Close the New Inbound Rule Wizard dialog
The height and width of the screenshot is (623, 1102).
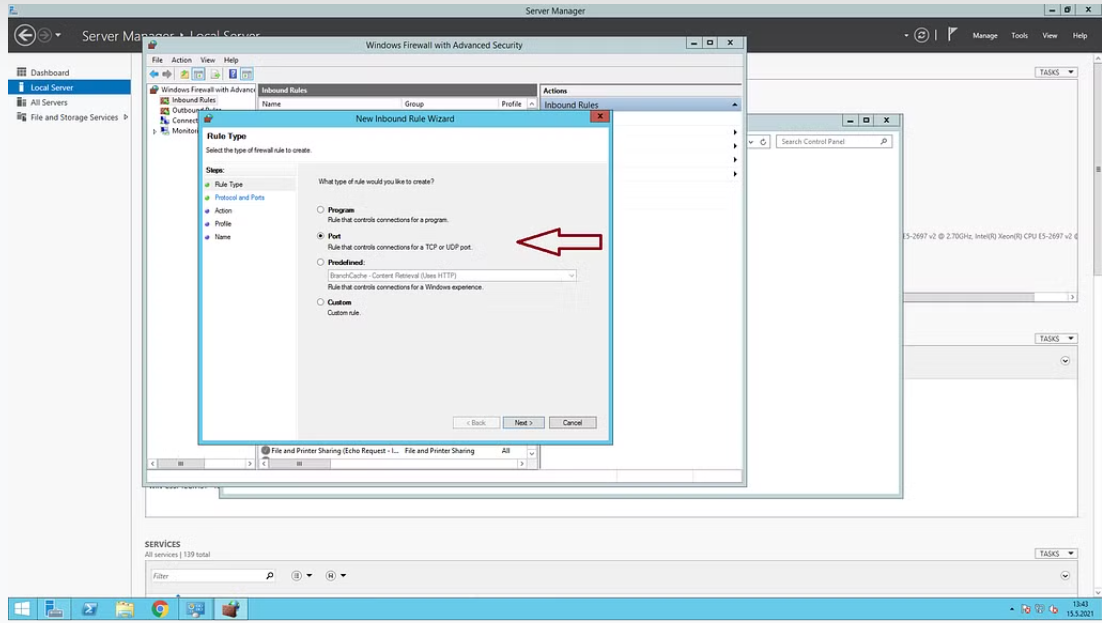(599, 117)
